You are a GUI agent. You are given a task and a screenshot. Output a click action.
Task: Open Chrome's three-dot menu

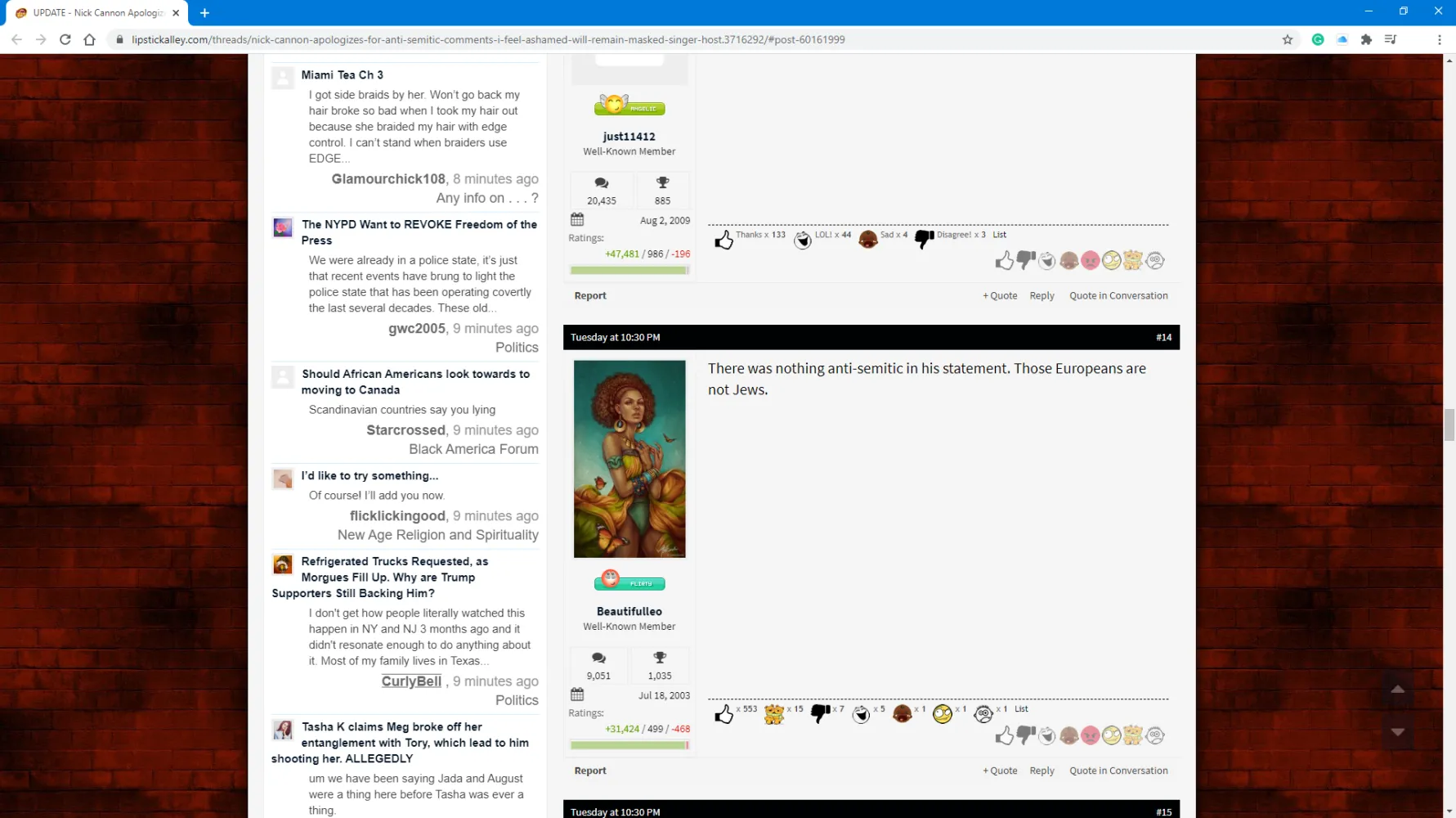pyautogui.click(x=1439, y=39)
